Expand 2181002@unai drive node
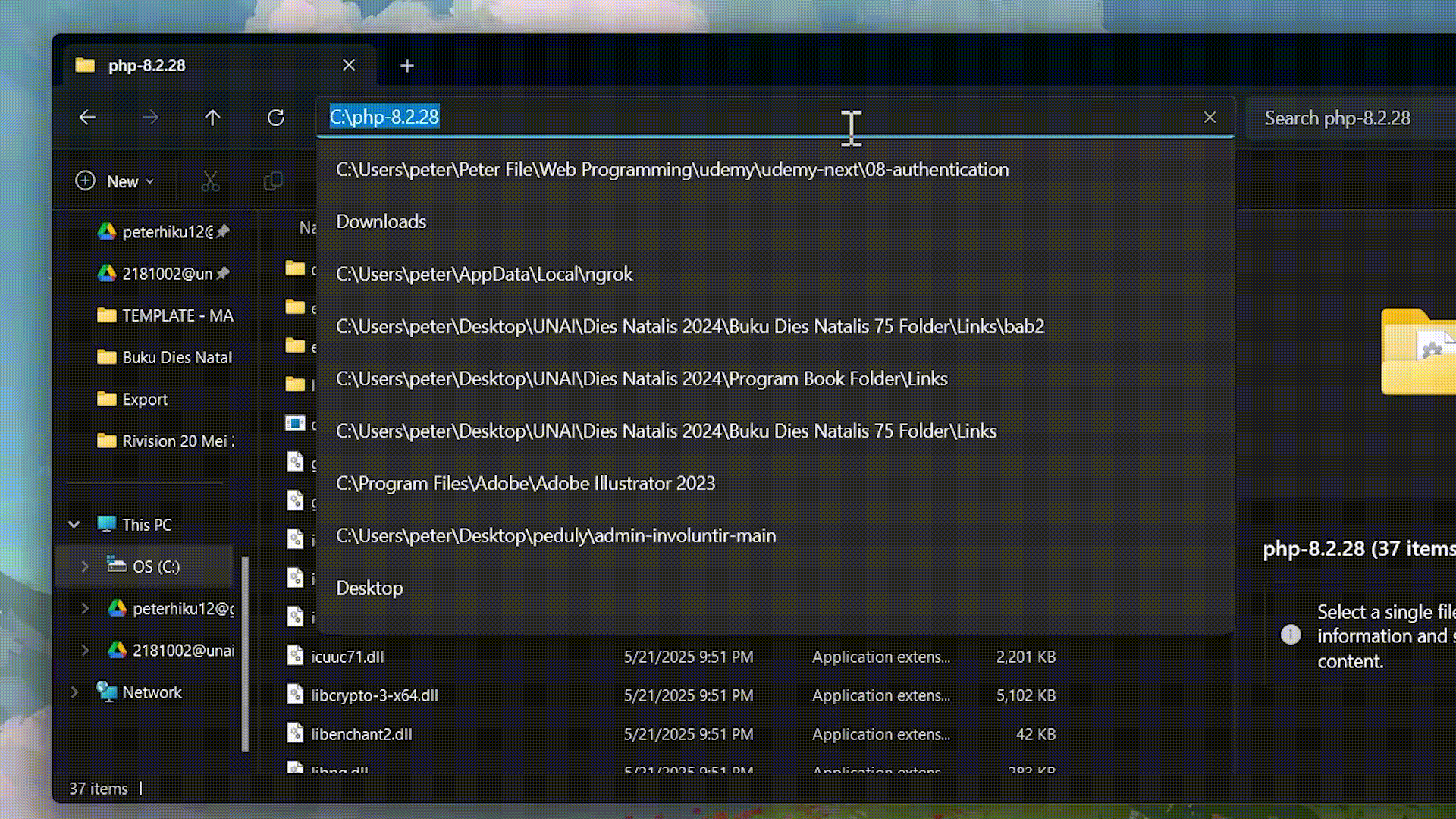The image size is (1456, 819). pos(85,651)
